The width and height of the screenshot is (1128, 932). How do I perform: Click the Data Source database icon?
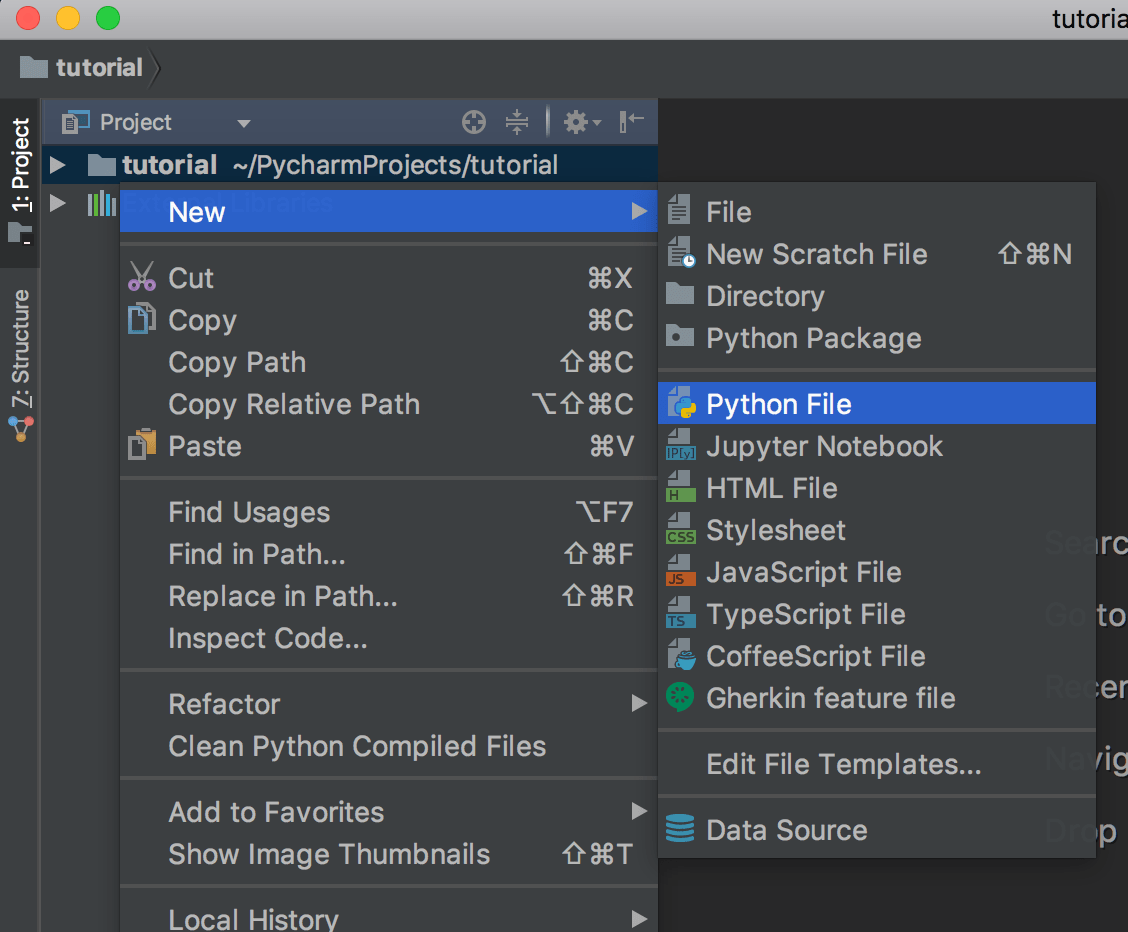(x=681, y=830)
